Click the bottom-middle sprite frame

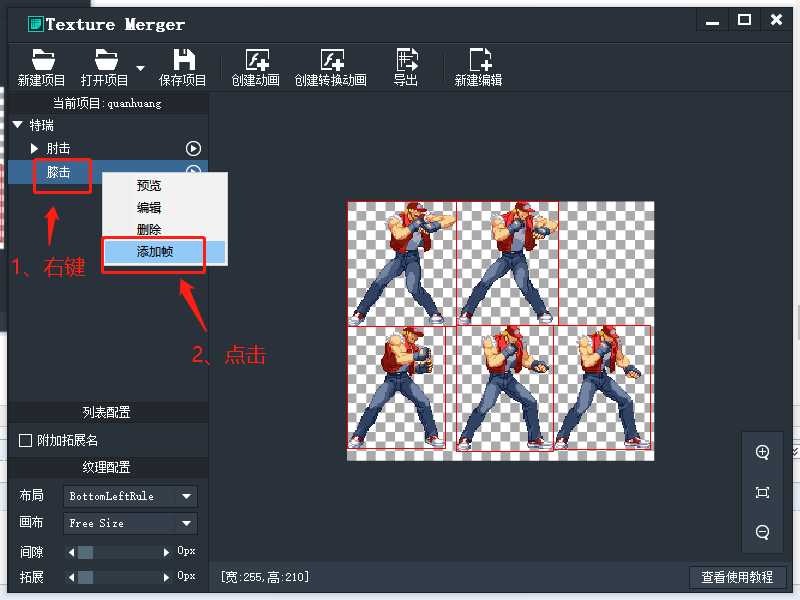click(505, 389)
